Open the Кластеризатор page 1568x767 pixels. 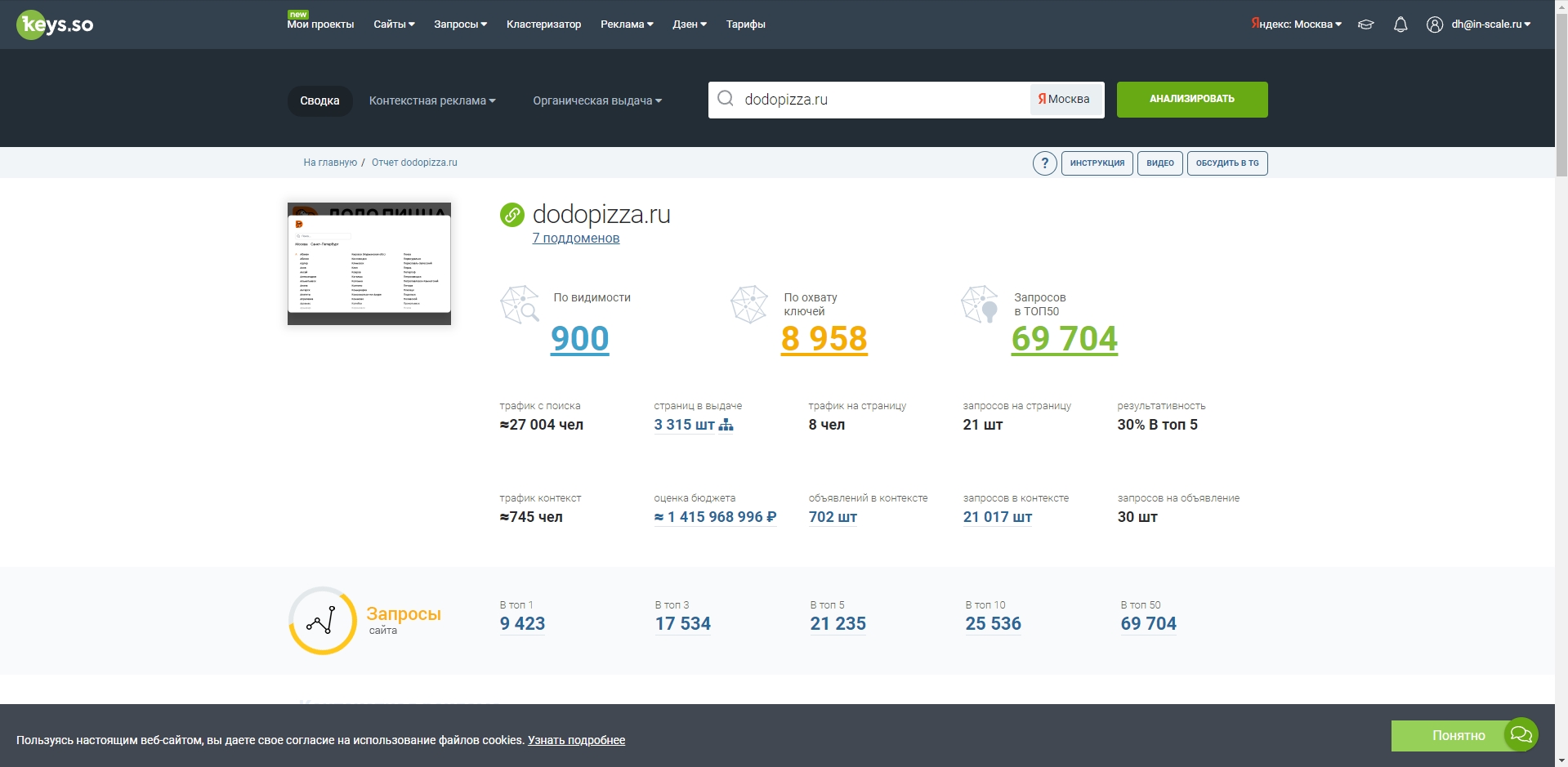[544, 25]
